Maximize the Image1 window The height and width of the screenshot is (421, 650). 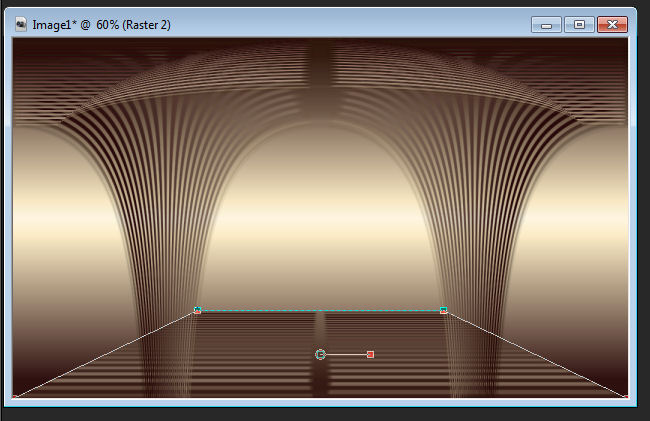[x=579, y=25]
